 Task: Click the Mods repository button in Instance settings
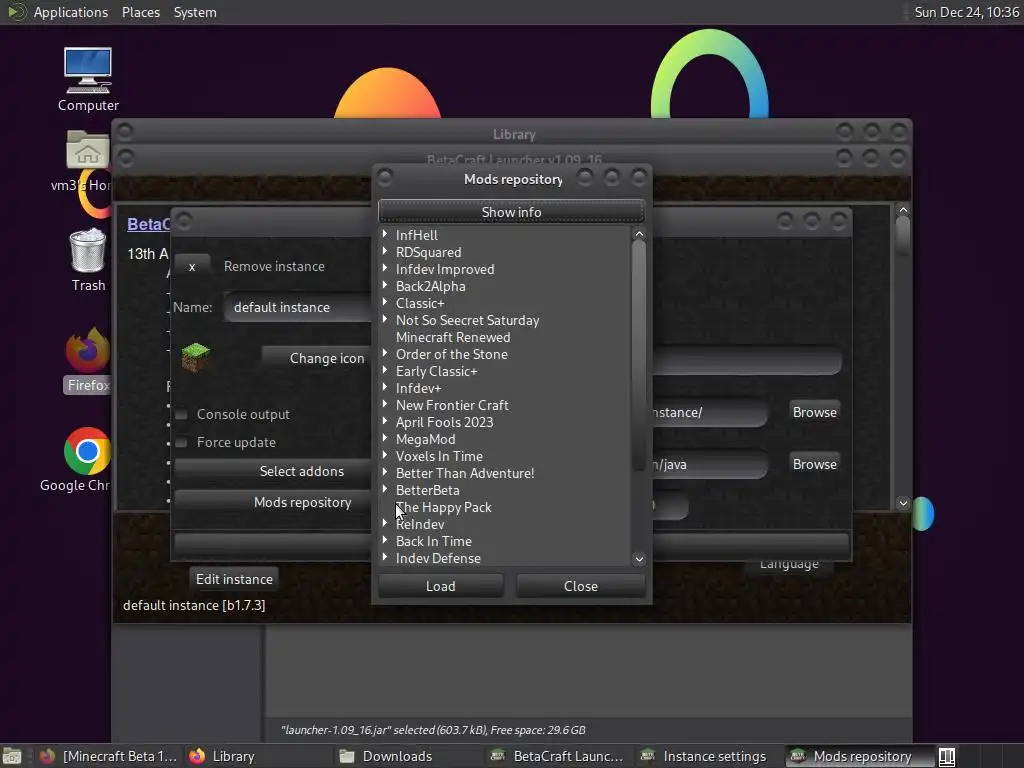click(272, 502)
